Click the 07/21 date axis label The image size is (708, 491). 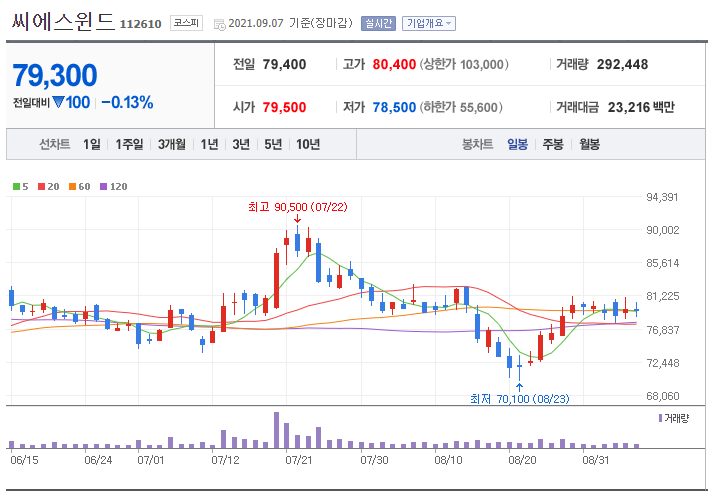[299, 460]
